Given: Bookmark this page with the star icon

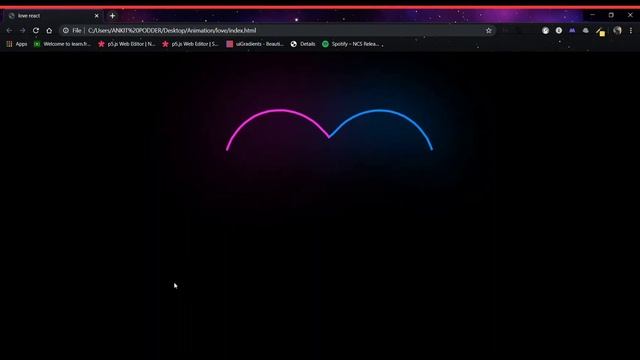Looking at the screenshot, I should pos(489,30).
